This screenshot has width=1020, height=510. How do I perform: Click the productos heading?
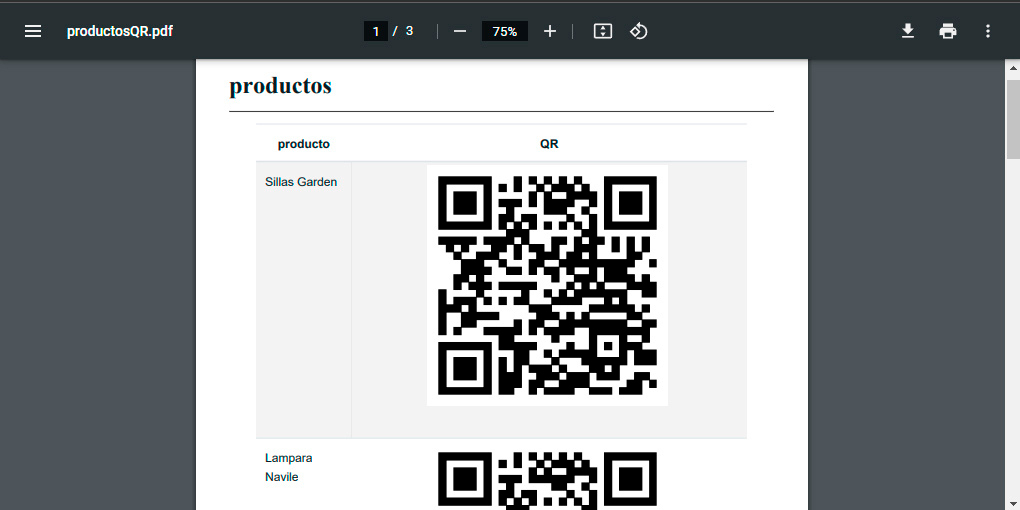click(x=280, y=86)
